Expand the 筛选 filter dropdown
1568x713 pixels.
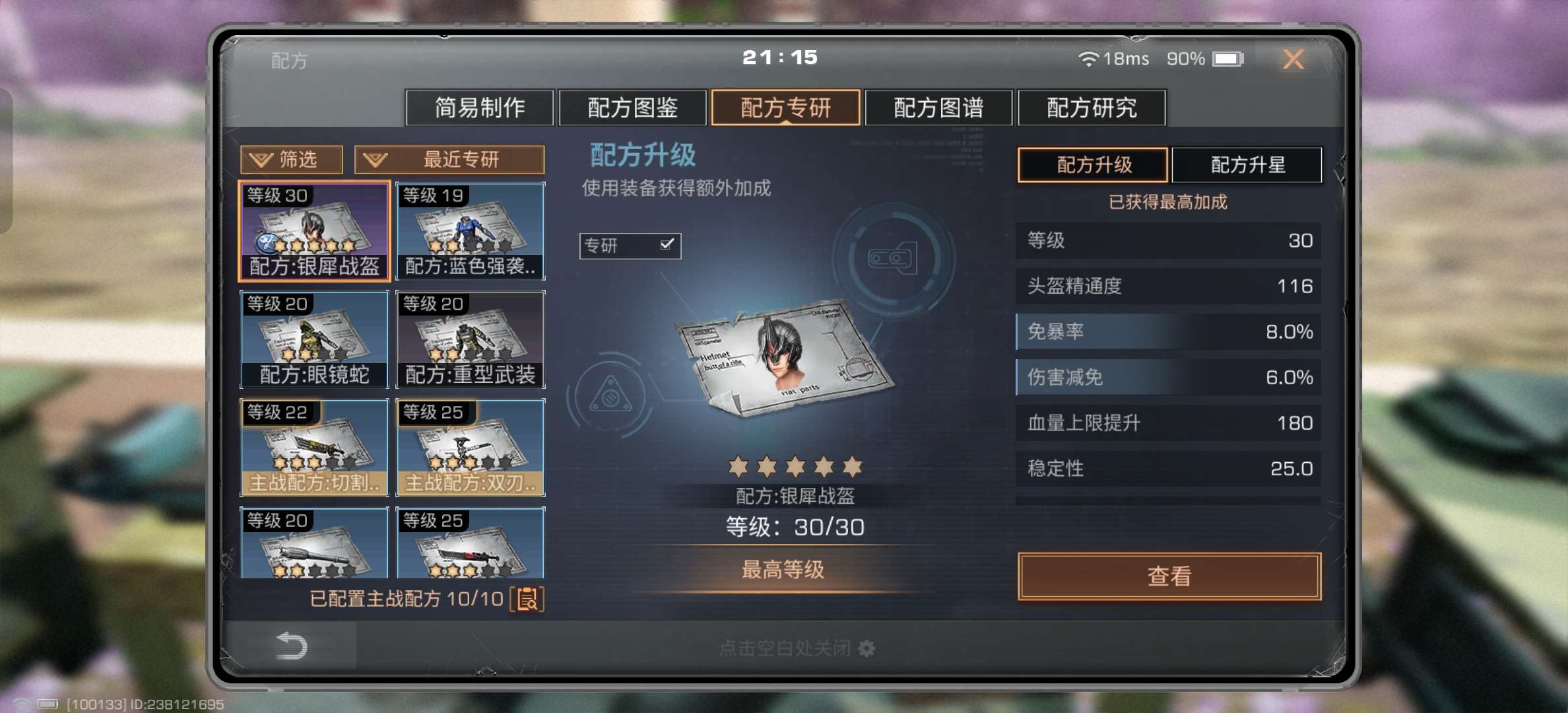coord(292,159)
